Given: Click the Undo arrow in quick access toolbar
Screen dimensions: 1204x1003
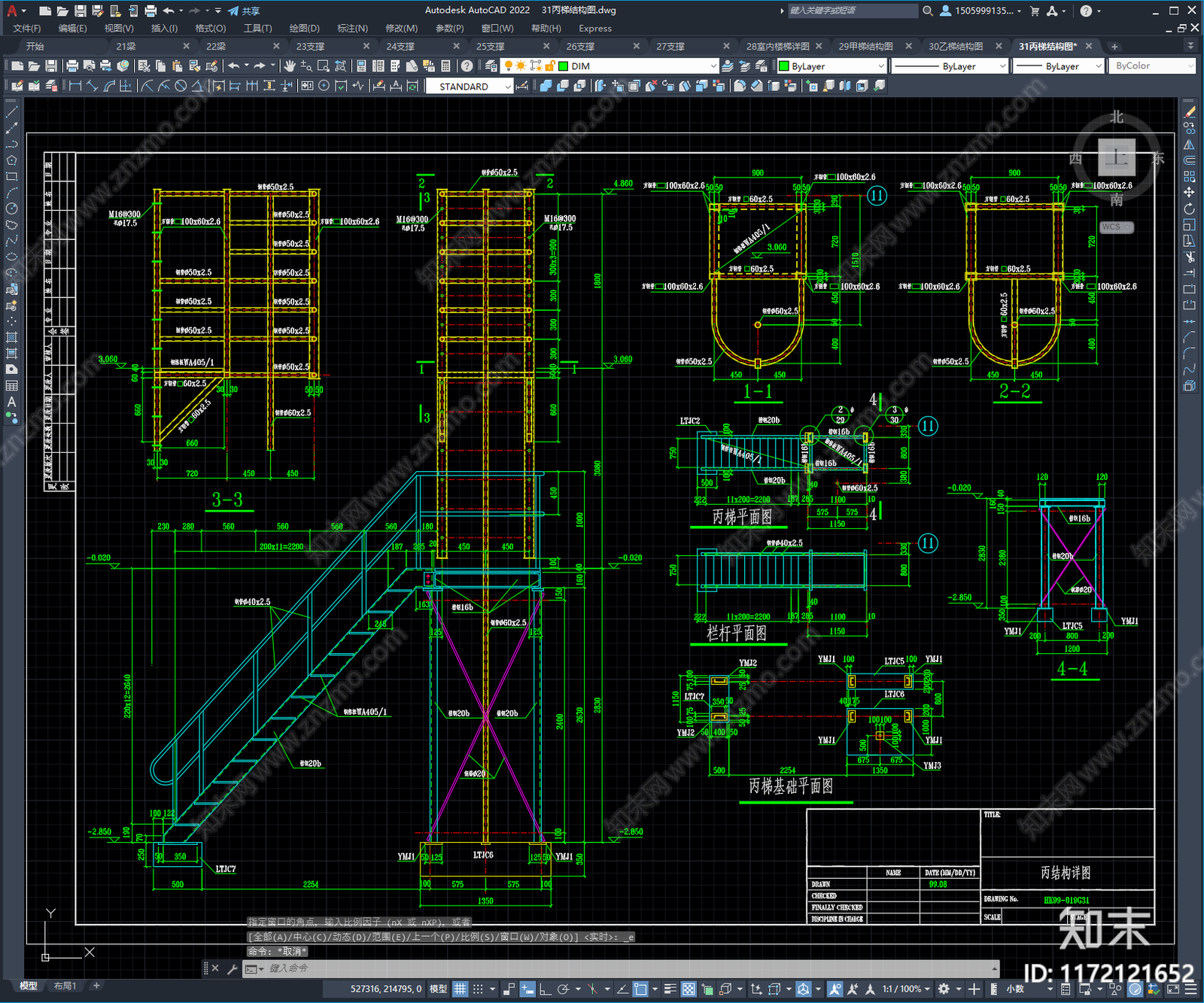Looking at the screenshot, I should click(x=169, y=11).
